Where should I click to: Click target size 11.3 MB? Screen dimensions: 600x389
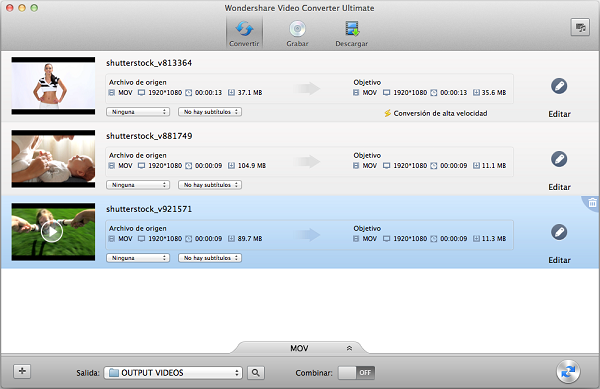click(494, 239)
